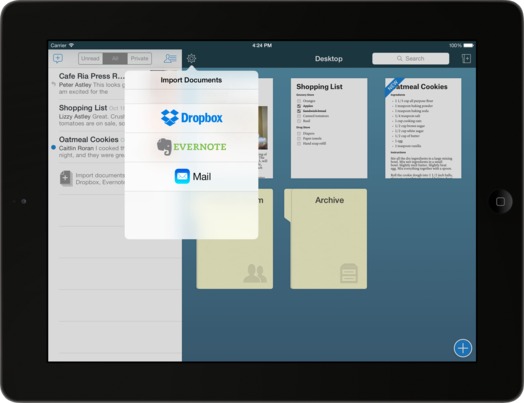Open the Cafe Ria Press thread
The height and width of the screenshot is (403, 524).
(x=91, y=84)
